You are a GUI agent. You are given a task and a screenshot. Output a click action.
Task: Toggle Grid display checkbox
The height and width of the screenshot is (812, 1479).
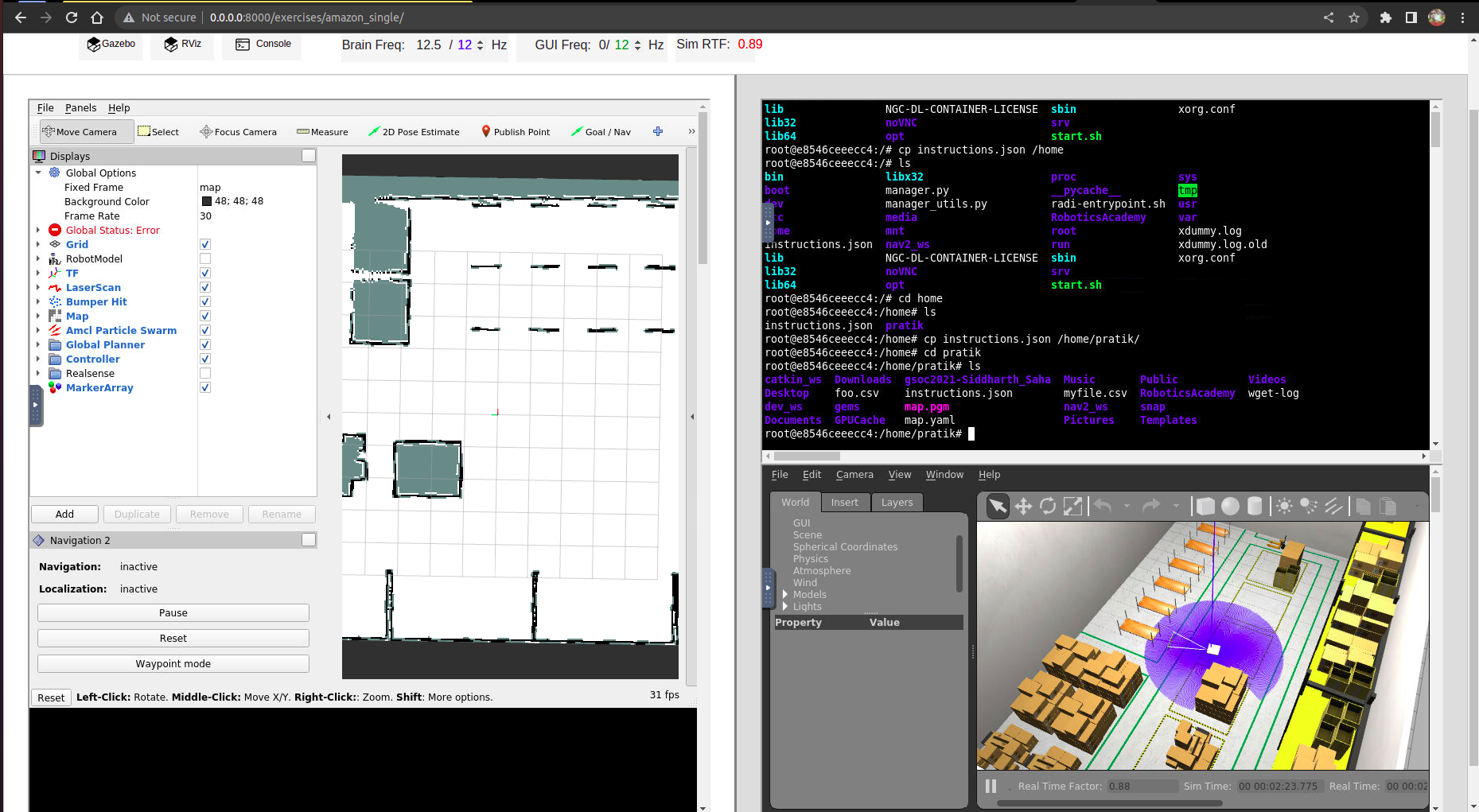[x=205, y=245]
